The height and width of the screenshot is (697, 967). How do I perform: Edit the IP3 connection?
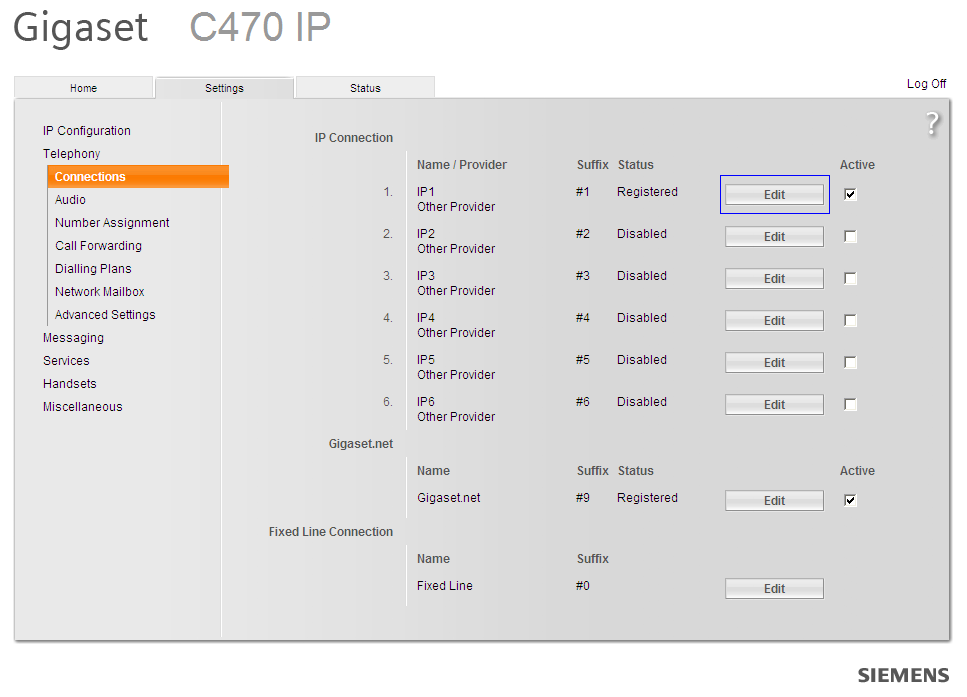pos(775,278)
